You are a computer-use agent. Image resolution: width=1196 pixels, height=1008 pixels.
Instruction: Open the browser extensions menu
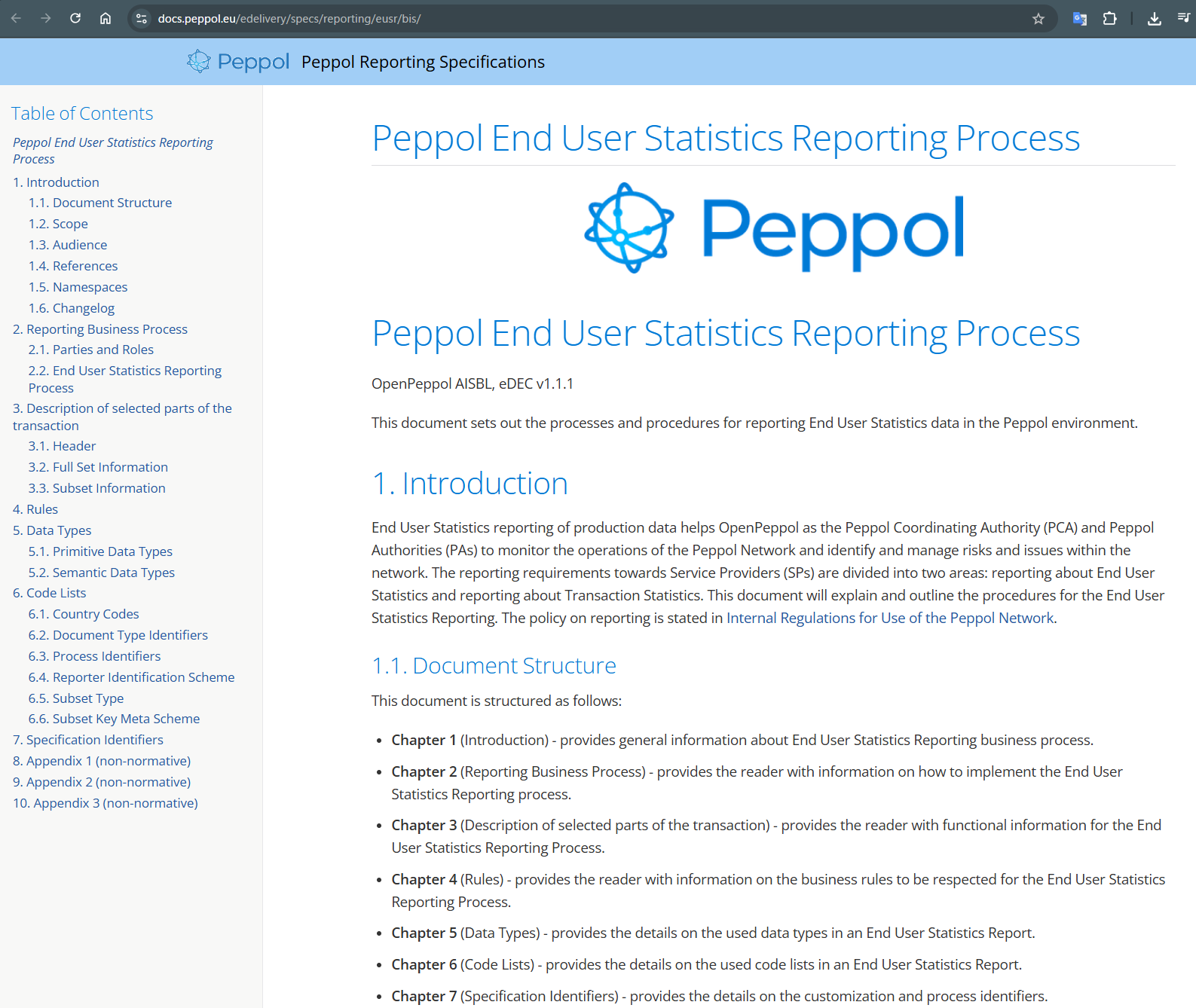point(1109,18)
